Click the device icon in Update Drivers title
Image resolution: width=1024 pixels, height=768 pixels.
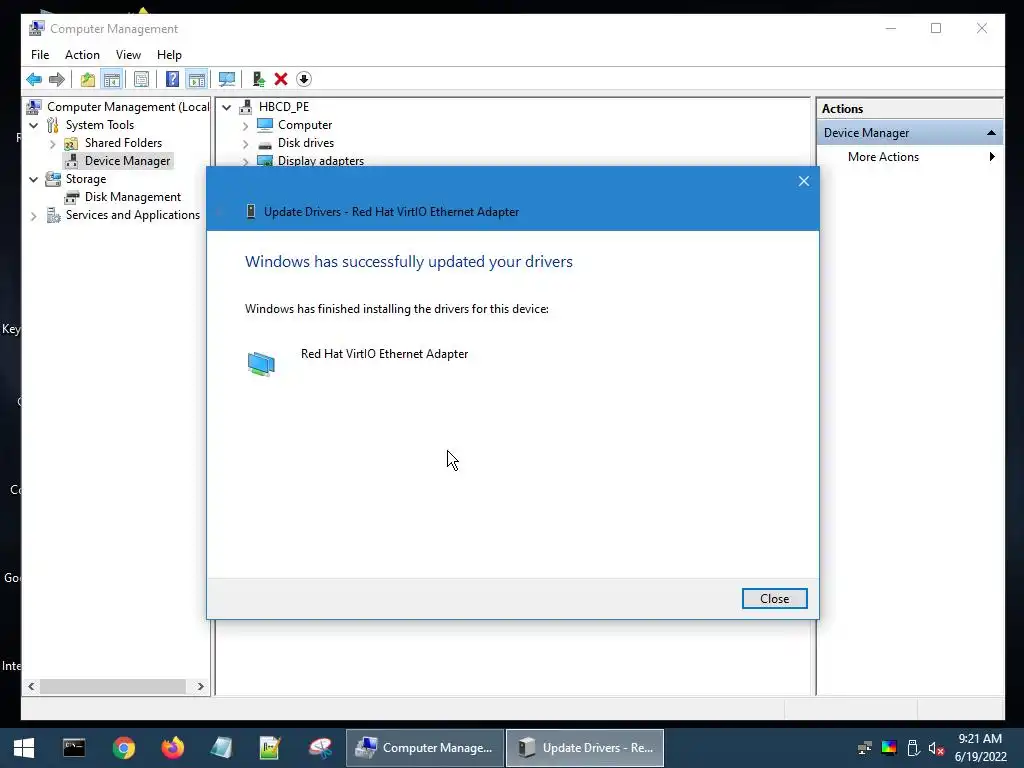point(251,212)
